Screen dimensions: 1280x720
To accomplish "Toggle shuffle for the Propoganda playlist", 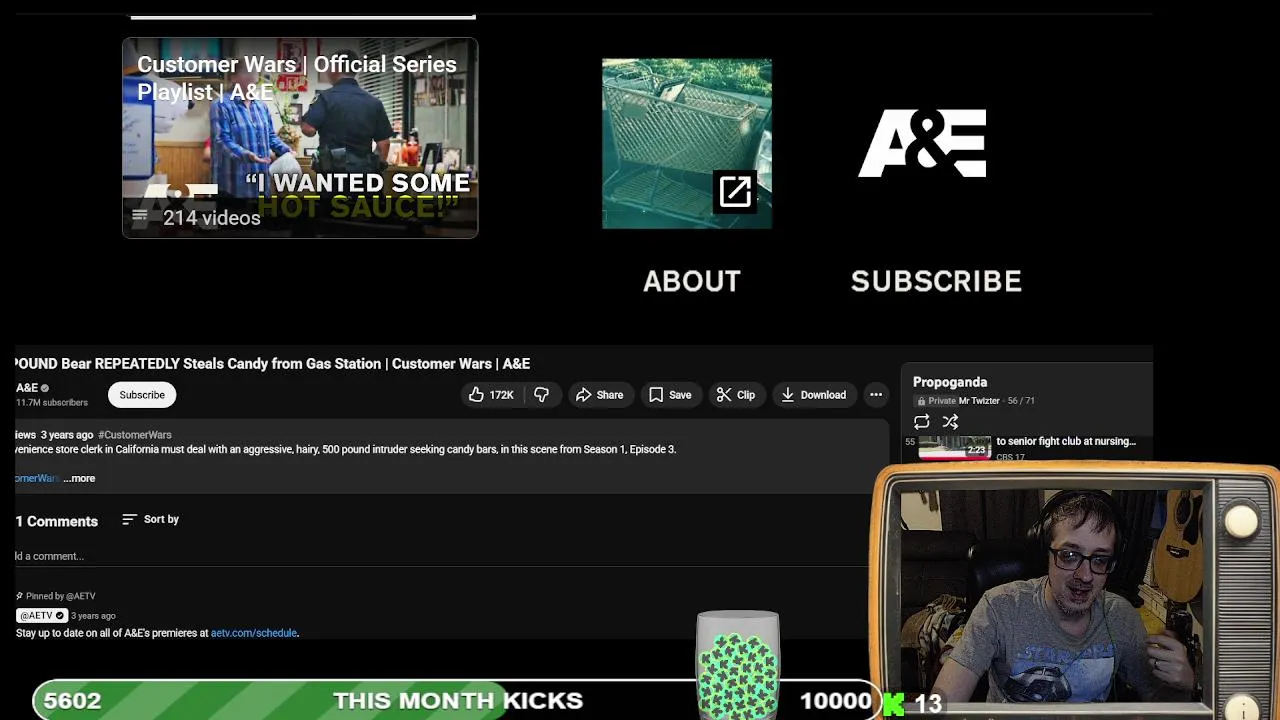I will coord(950,422).
